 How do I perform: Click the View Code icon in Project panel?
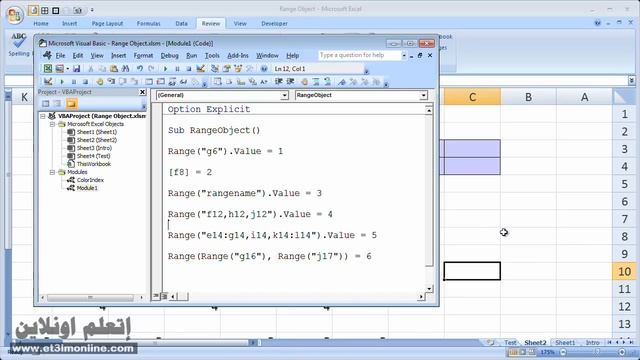tap(46, 104)
